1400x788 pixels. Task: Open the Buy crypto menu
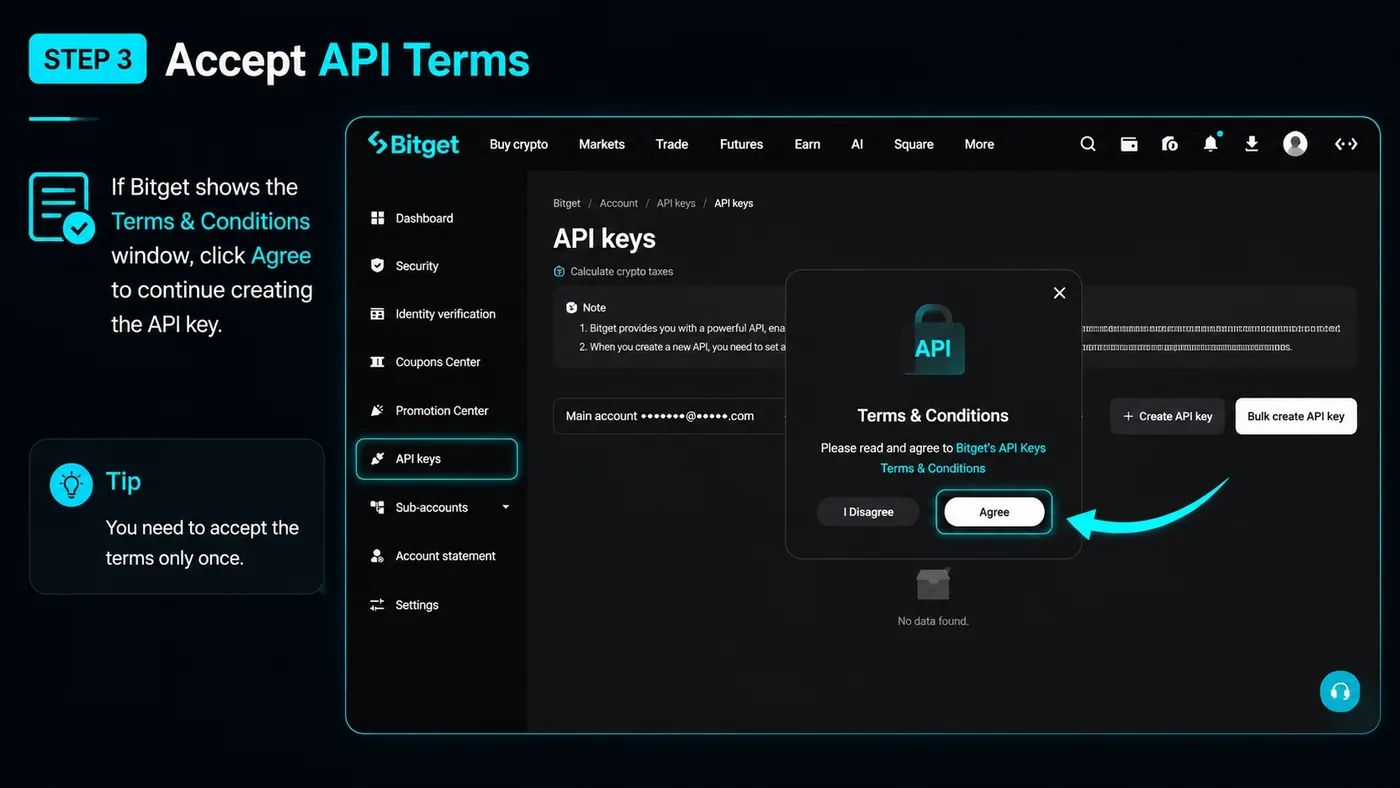[519, 144]
